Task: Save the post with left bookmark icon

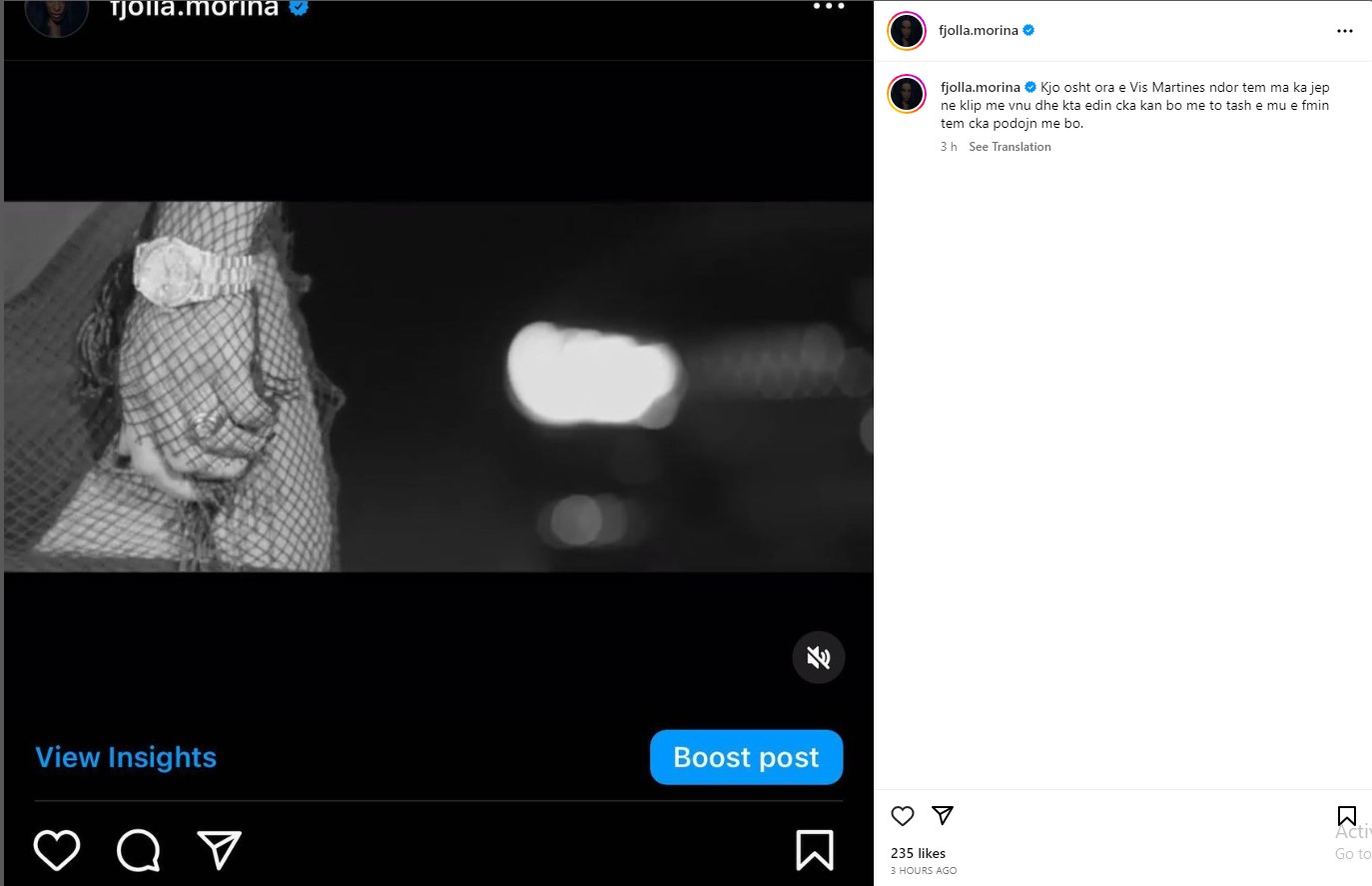Action: 814,850
